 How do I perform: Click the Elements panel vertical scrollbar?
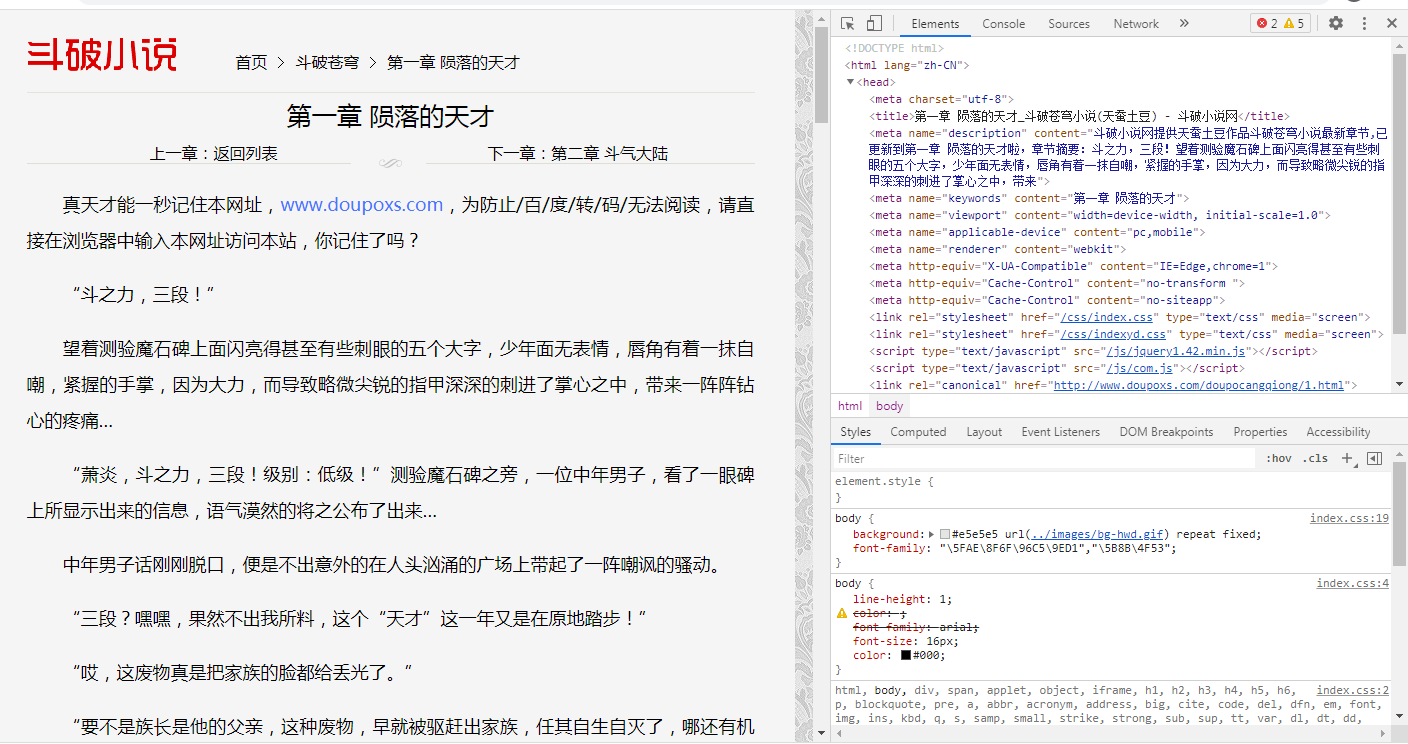click(1400, 216)
